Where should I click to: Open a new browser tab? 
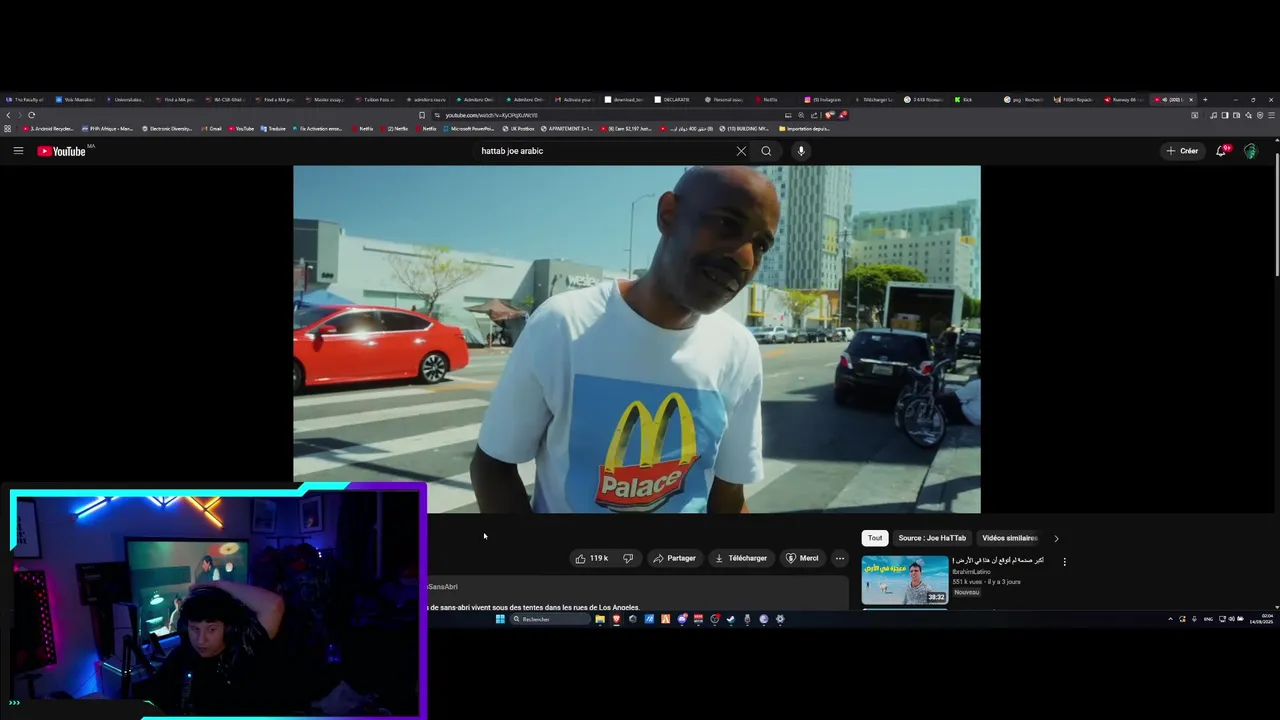pyautogui.click(x=1205, y=100)
